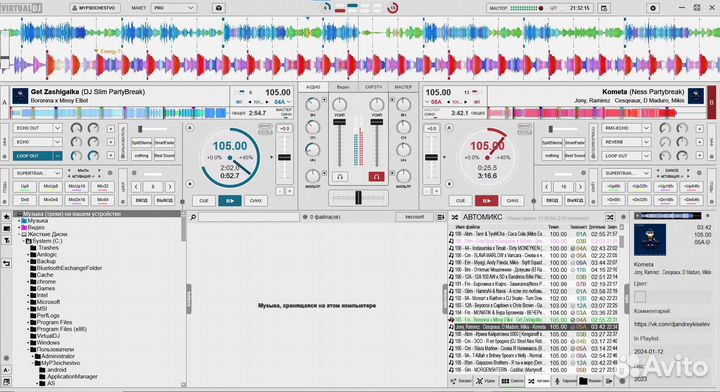Viewport: 720px width, 392px height.
Task: Click the favorites star icon in the browser sidebar
Action: (6, 217)
